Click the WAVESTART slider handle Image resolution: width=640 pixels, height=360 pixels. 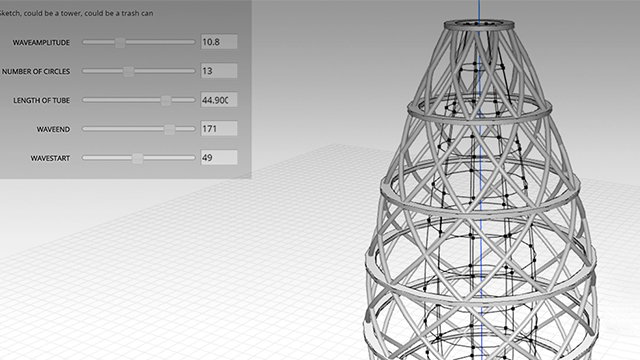138,158
